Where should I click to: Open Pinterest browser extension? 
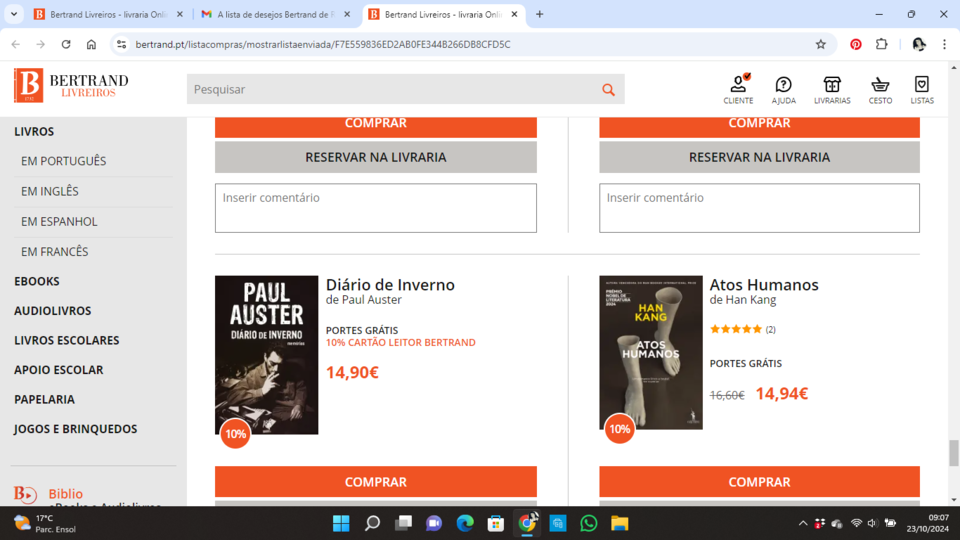[856, 44]
